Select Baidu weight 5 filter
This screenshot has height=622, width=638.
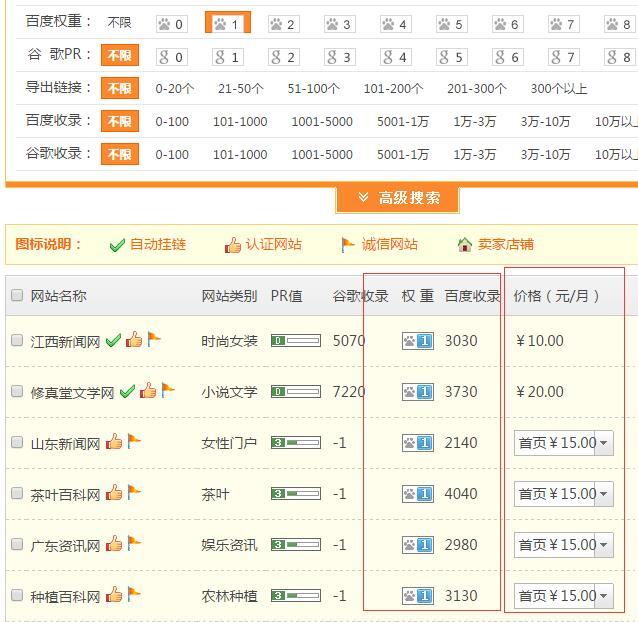tap(452, 24)
